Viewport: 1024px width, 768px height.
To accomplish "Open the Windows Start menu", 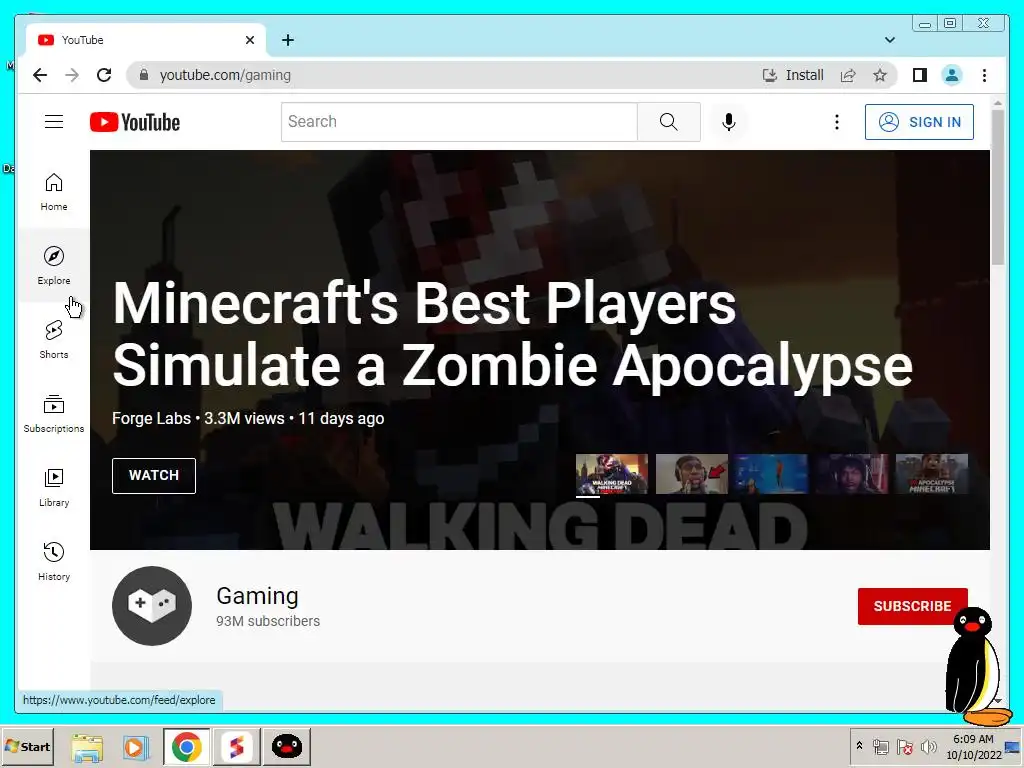I will pyautogui.click(x=28, y=746).
